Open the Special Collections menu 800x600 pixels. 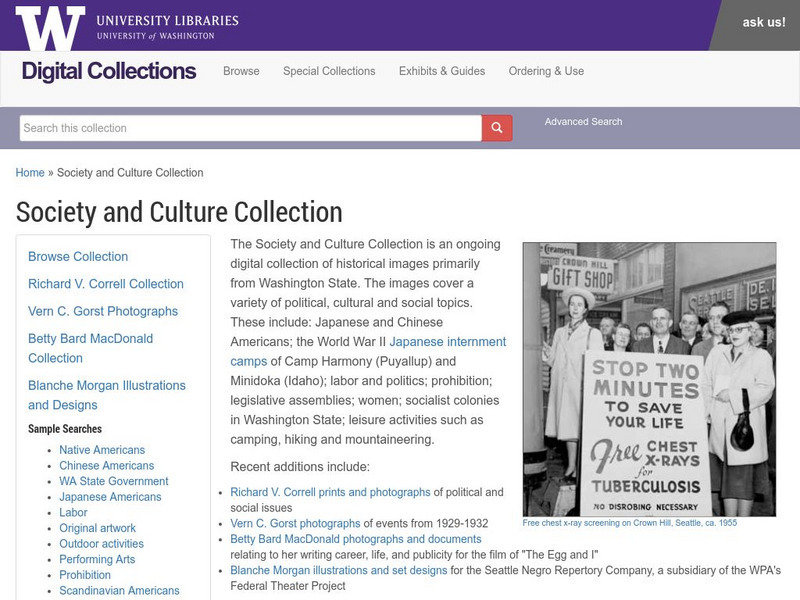329,71
